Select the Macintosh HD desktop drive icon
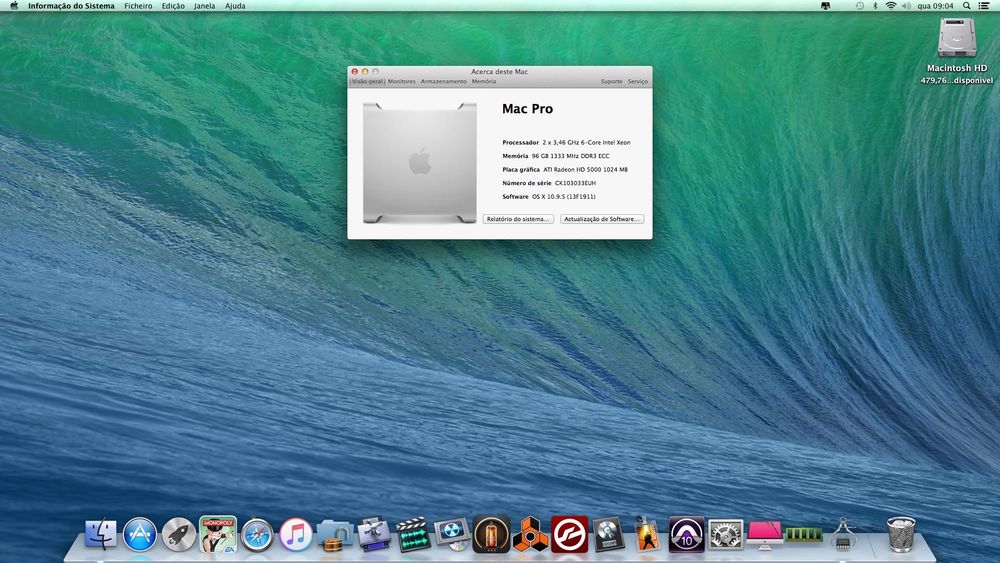Image resolution: width=1000 pixels, height=563 pixels. coord(957,38)
